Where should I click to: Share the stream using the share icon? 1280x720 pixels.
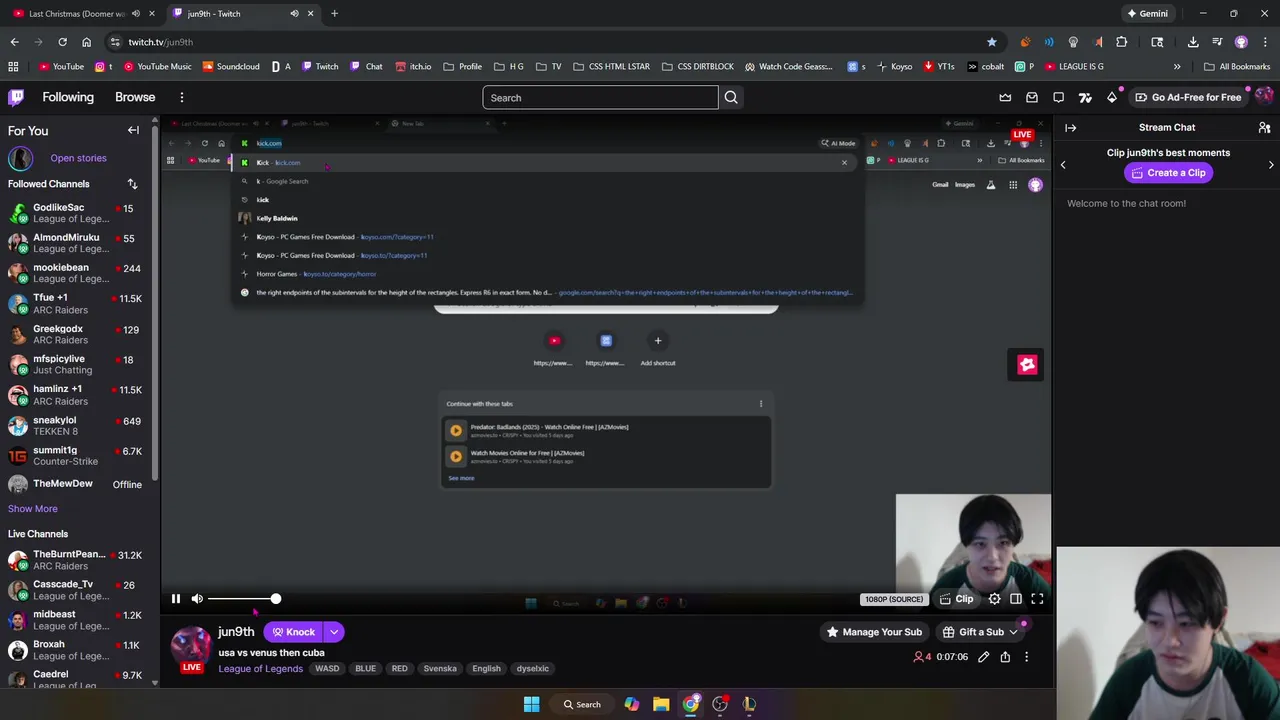(x=1005, y=657)
